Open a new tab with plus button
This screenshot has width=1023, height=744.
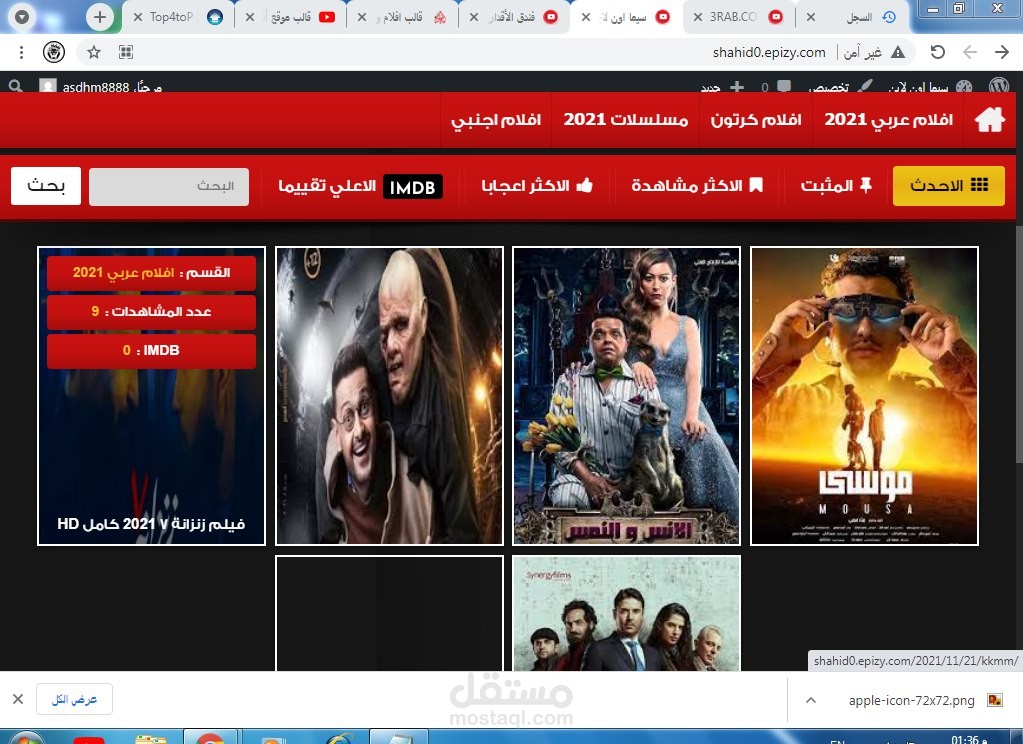click(100, 17)
